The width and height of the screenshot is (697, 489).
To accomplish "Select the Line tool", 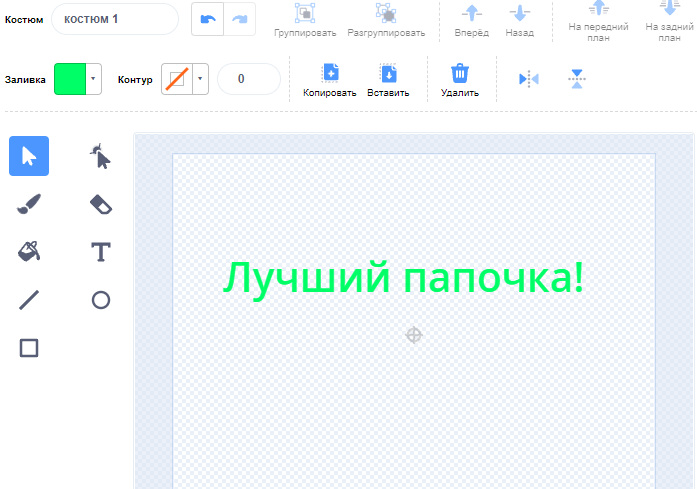I will [29, 299].
